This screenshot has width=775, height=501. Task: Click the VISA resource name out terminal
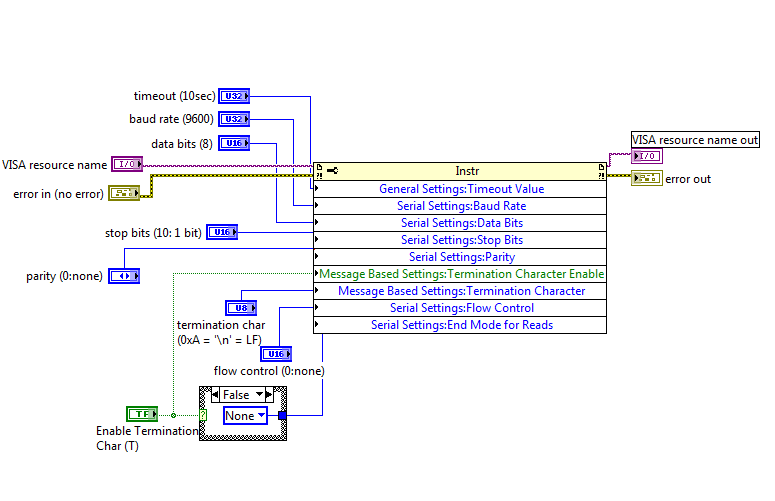(646, 156)
